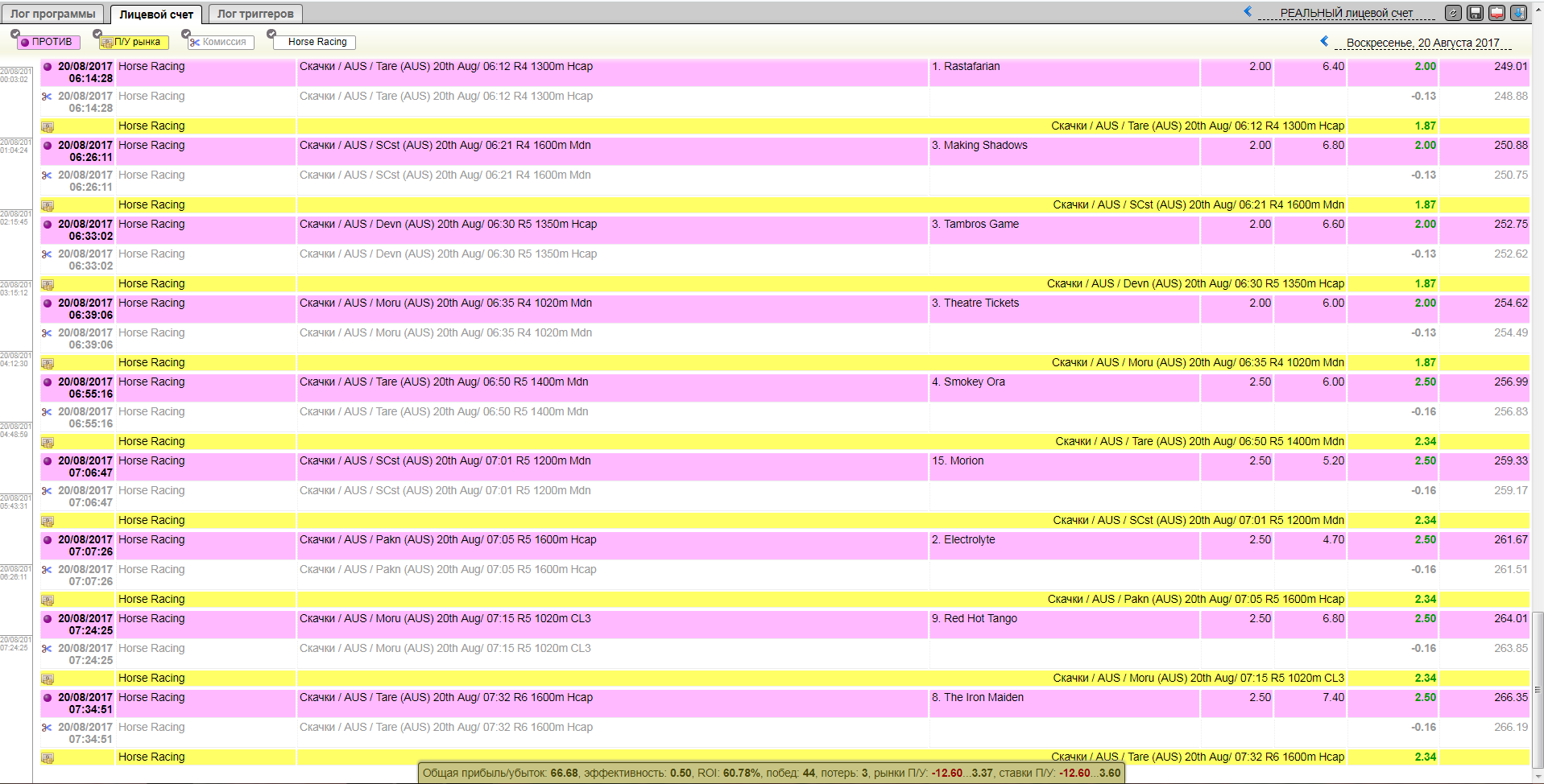Click the purple ball icon on the 06:55:16 bet row
This screenshot has height=784, width=1544.
click(x=48, y=382)
